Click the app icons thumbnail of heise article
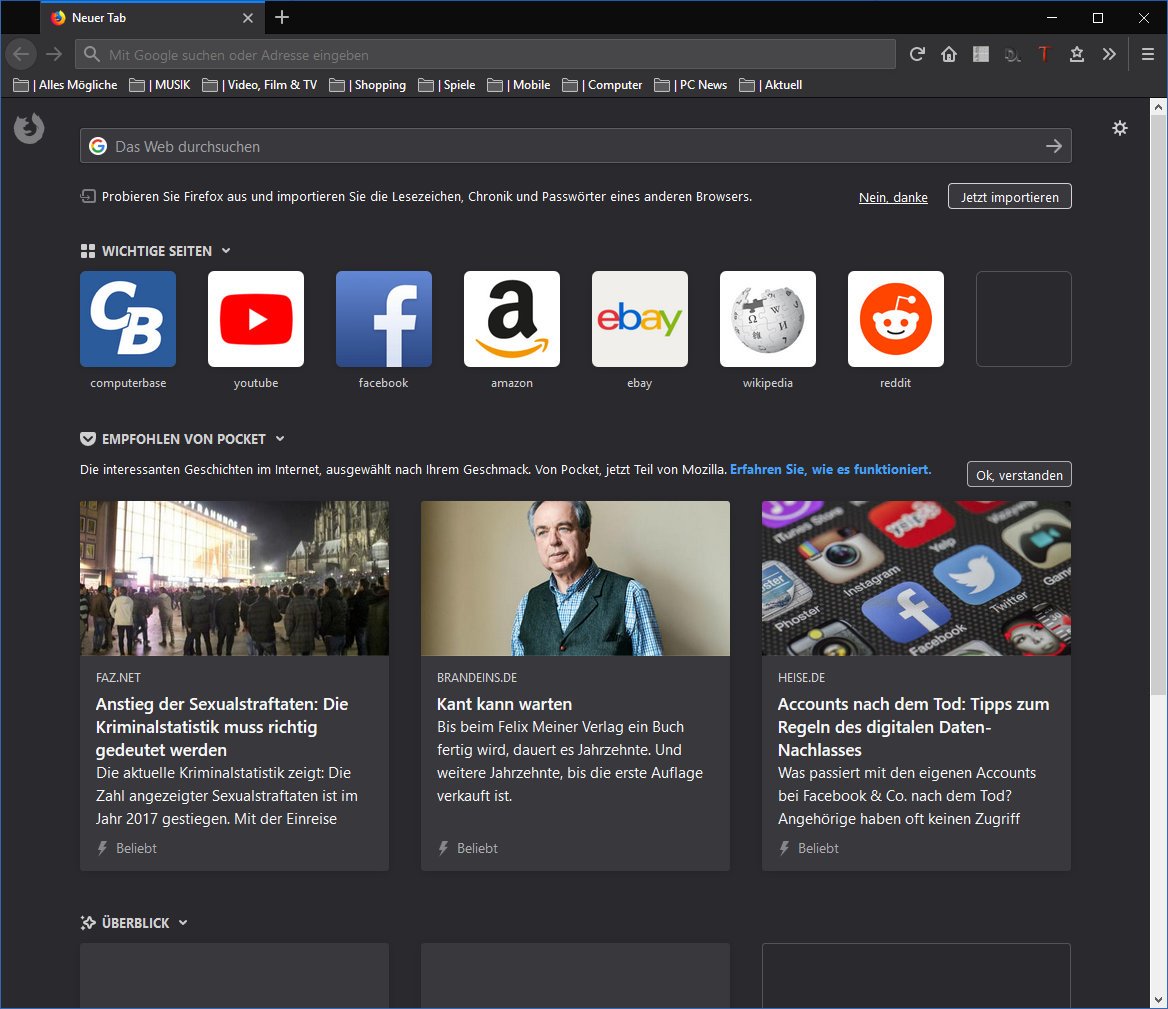Image resolution: width=1168 pixels, height=1009 pixels. click(x=916, y=579)
